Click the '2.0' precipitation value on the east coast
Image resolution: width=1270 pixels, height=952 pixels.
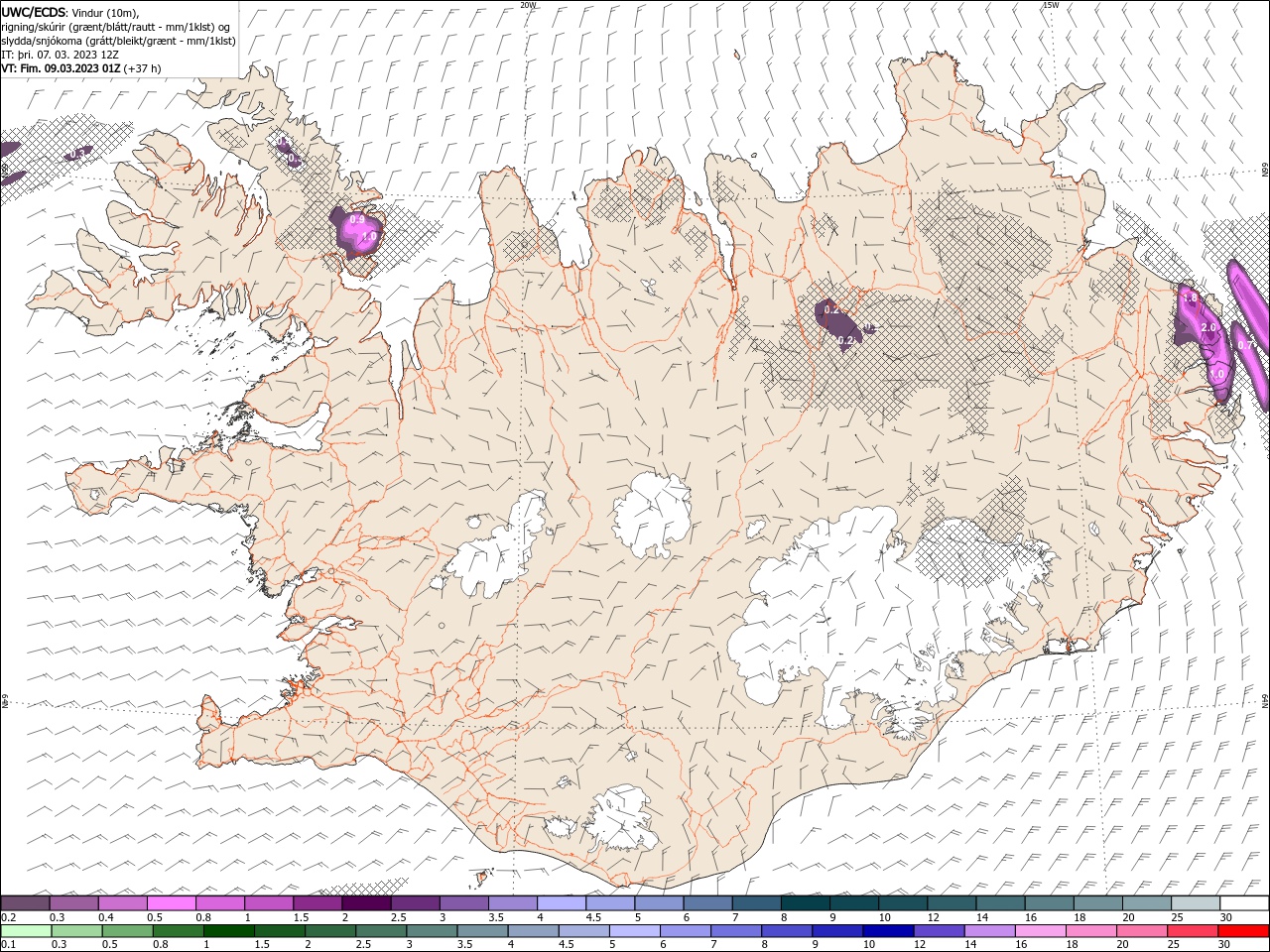point(1208,327)
